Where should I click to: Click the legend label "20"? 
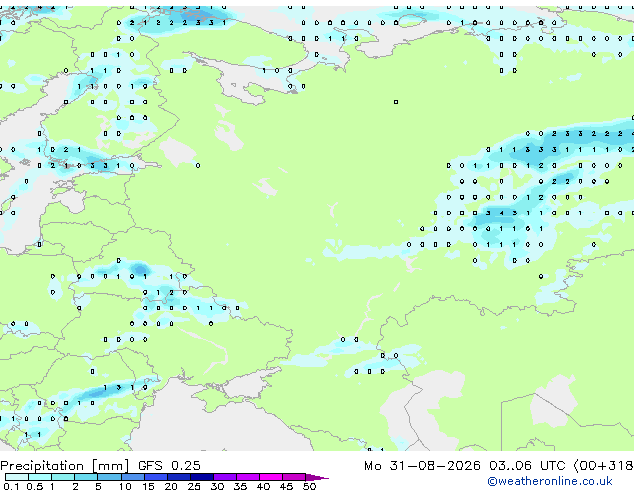coord(171,486)
